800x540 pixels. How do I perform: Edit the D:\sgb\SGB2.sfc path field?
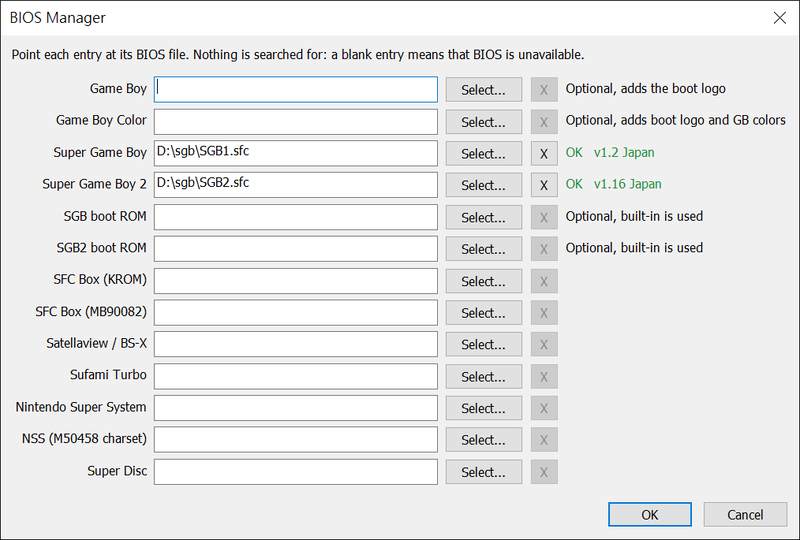pyautogui.click(x=296, y=185)
